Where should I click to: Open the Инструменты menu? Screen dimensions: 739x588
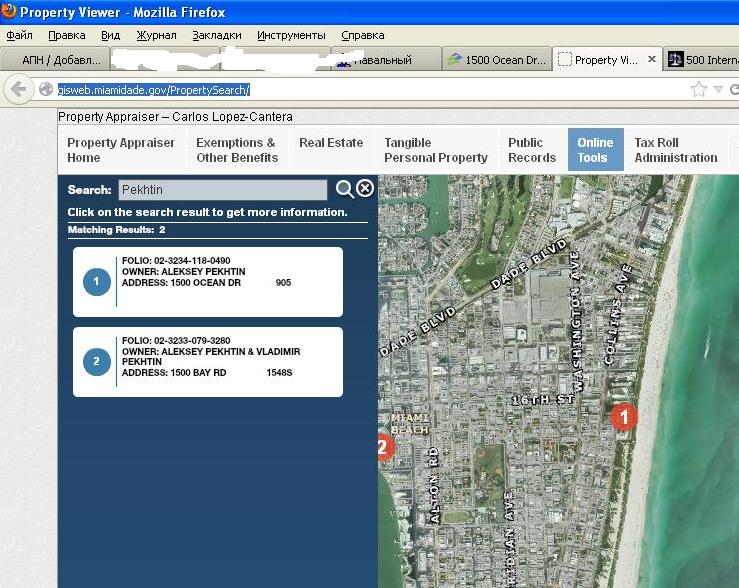[x=291, y=35]
